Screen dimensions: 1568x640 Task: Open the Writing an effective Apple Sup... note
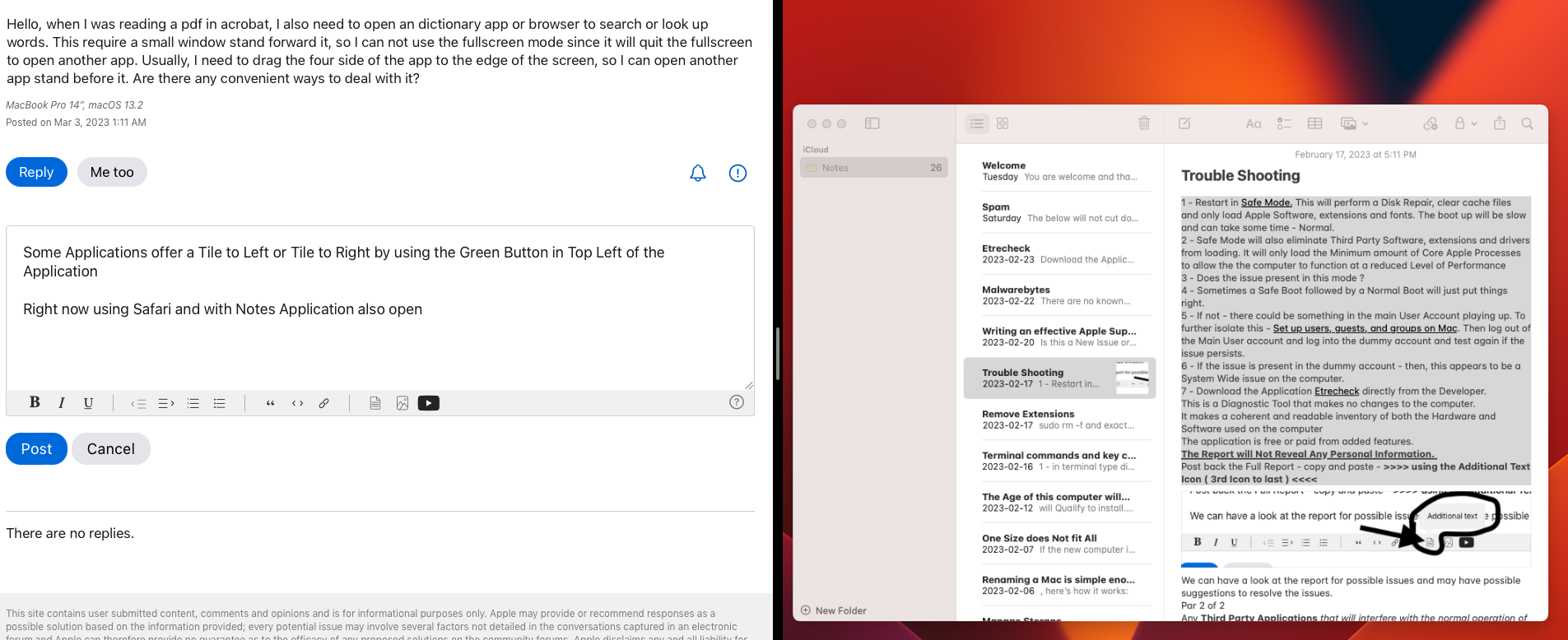pyautogui.click(x=1060, y=336)
